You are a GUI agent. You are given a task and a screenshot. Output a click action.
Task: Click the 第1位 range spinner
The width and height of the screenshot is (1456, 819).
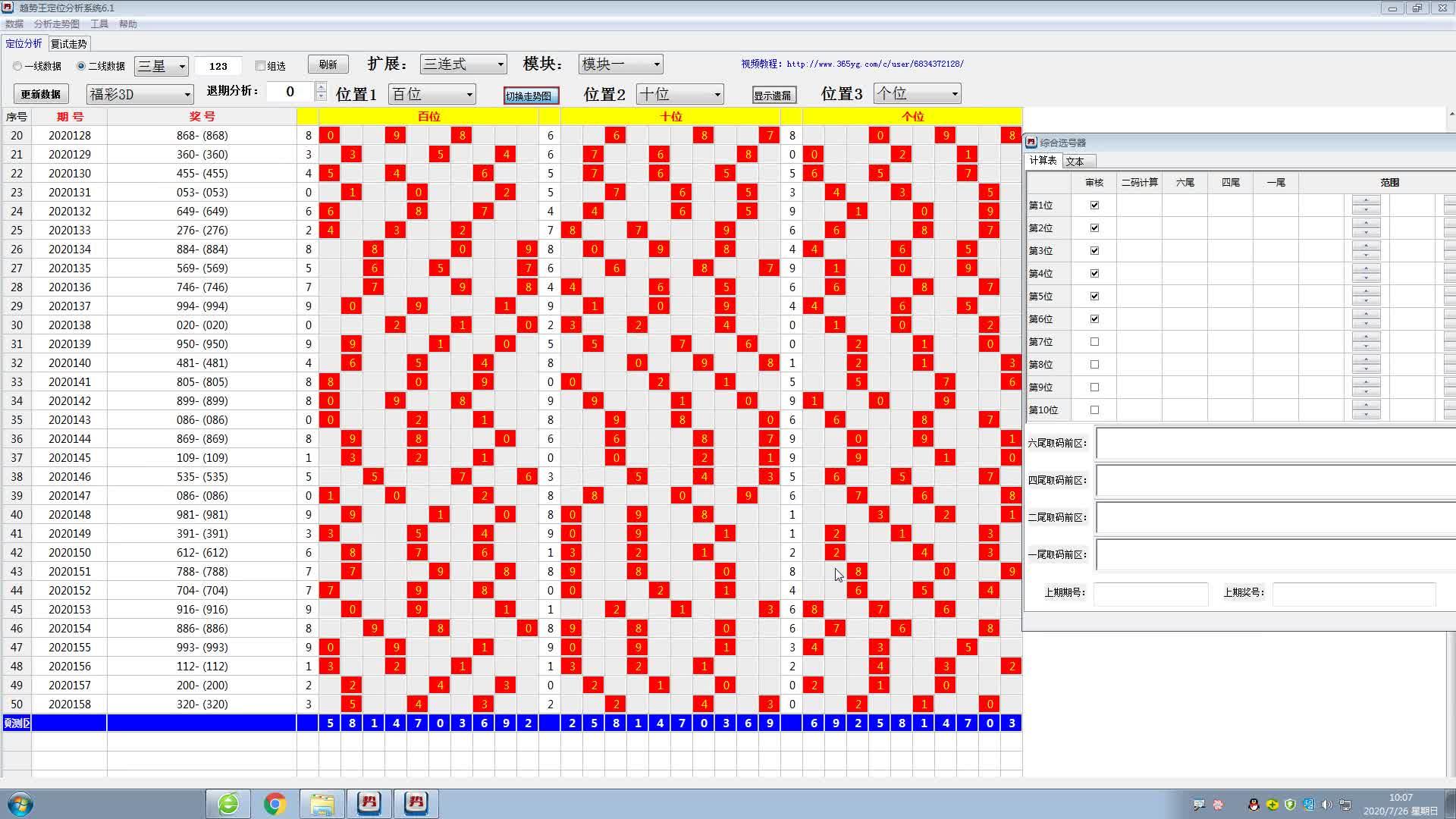(1366, 205)
